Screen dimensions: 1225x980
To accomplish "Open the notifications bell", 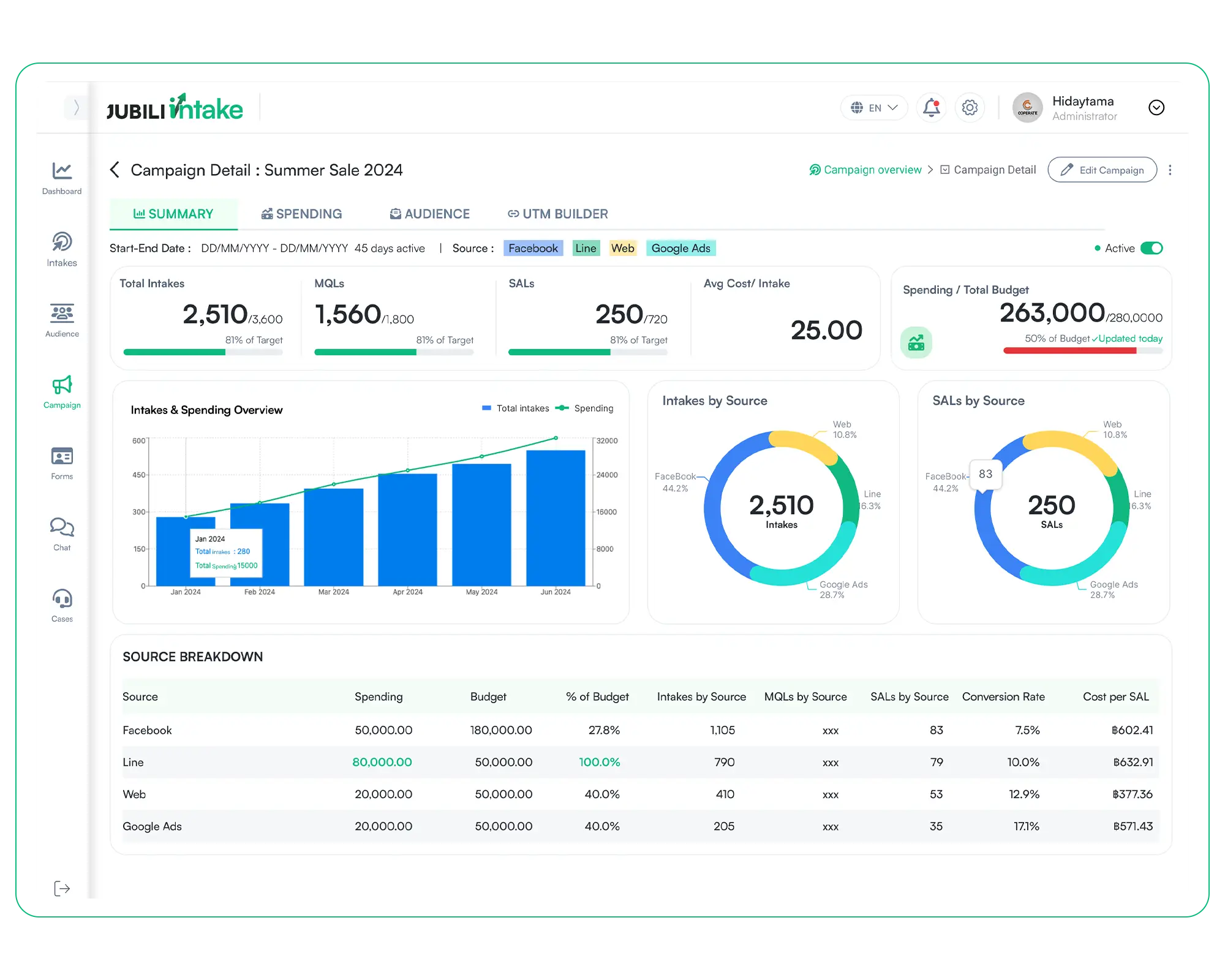I will tap(932, 108).
